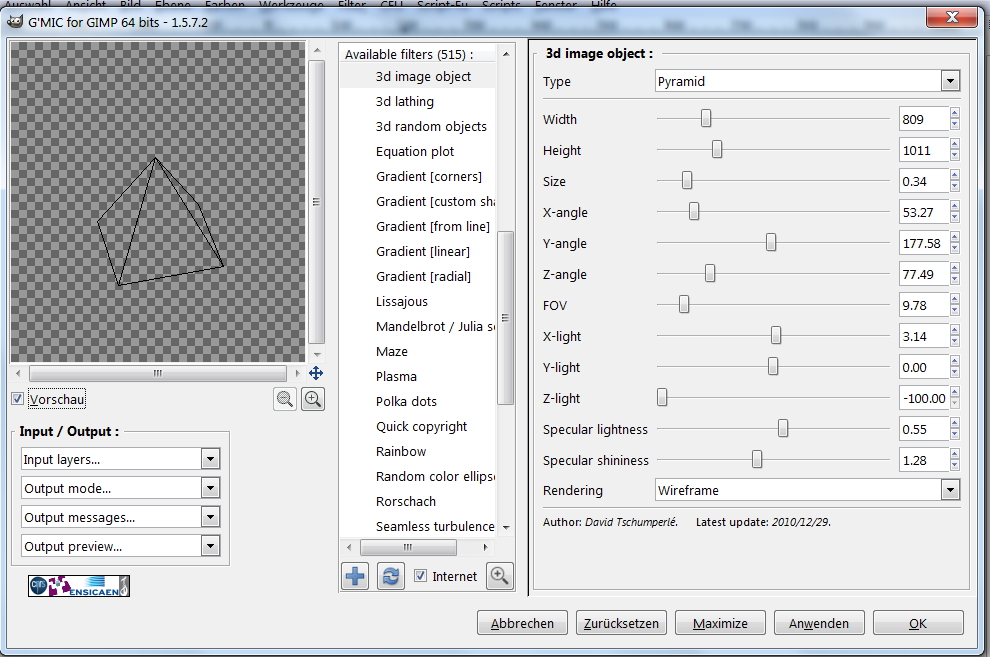Select the Gradient [radial] filter
Image resolution: width=990 pixels, height=657 pixels.
[423, 276]
